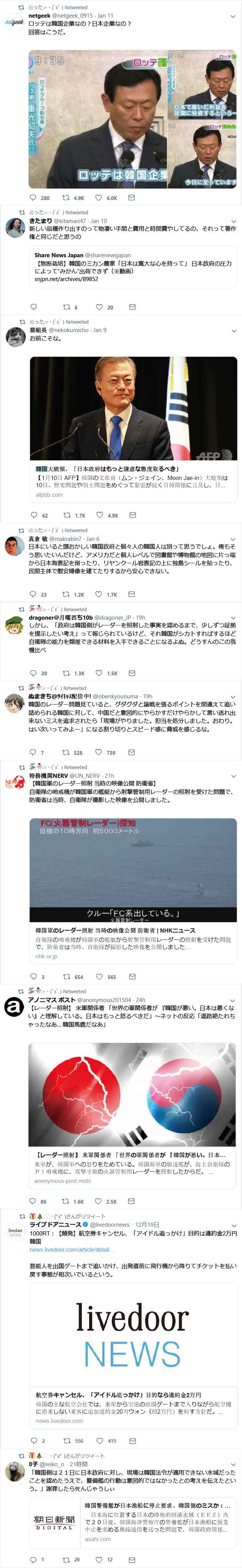This screenshot has height=1568, width=242.
Task: Open the Moon Jae-in AFP article image
Action: point(133,409)
